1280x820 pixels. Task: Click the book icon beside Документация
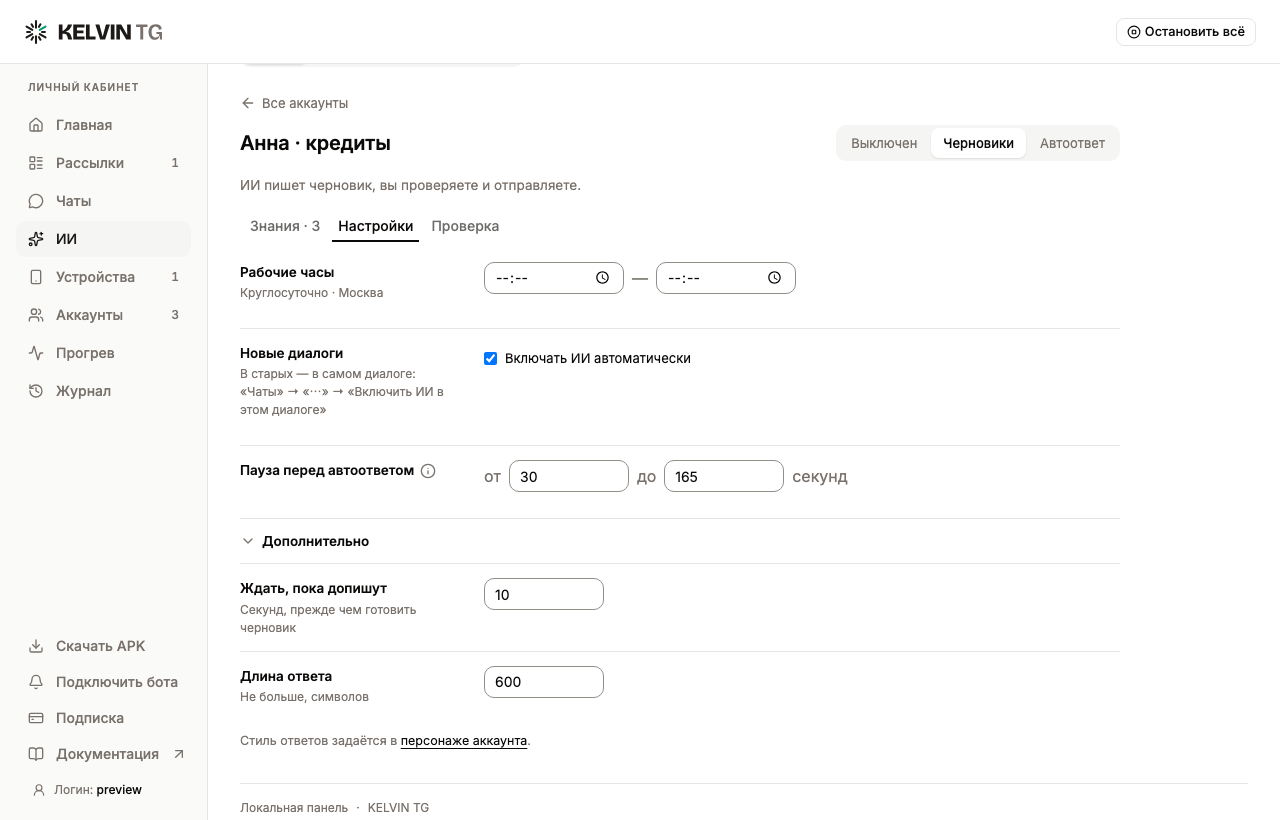point(36,754)
